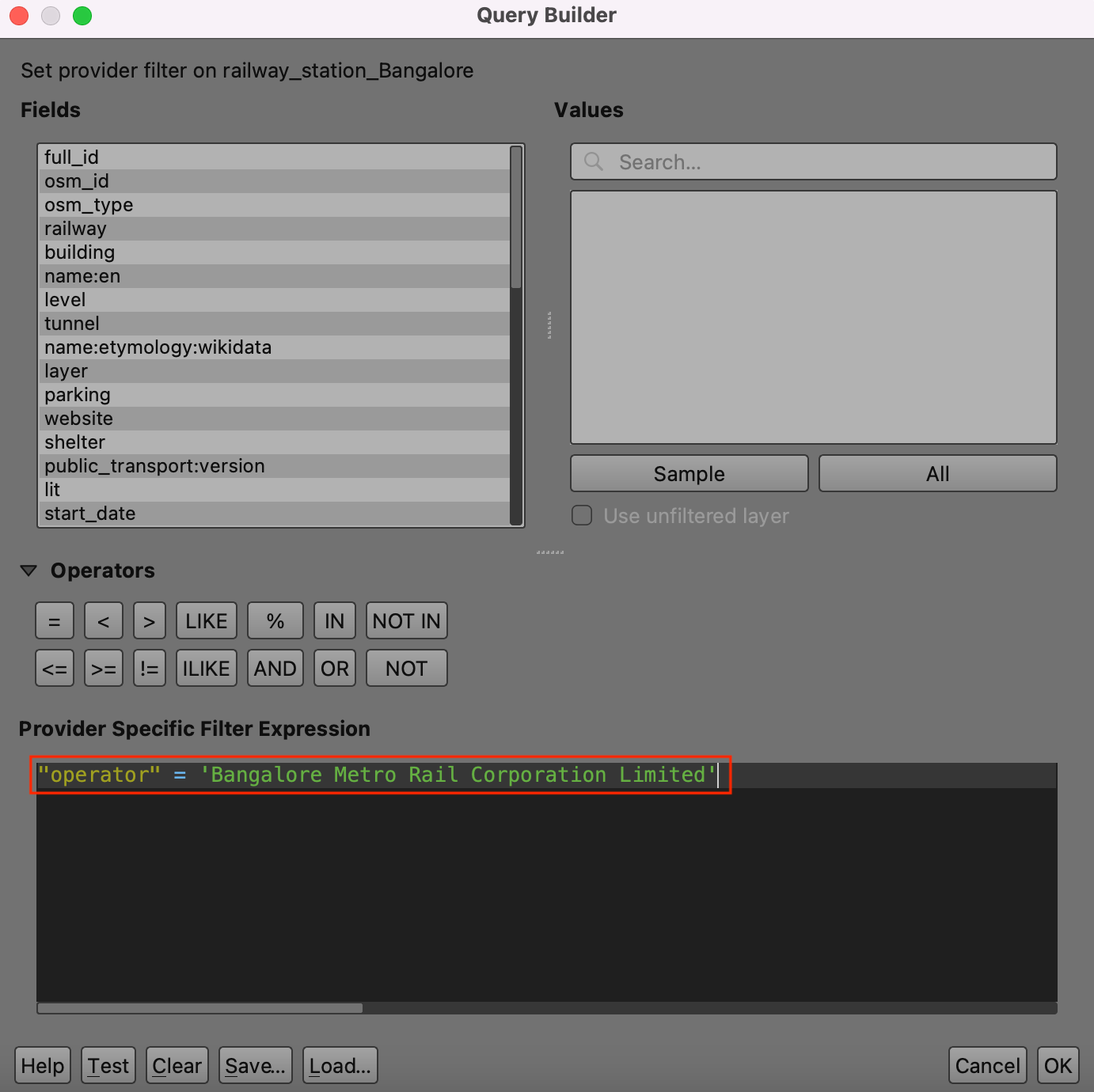Screen dimensions: 1094x1092
Task: Select the name:etymology:wikidata field
Action: 274,347
